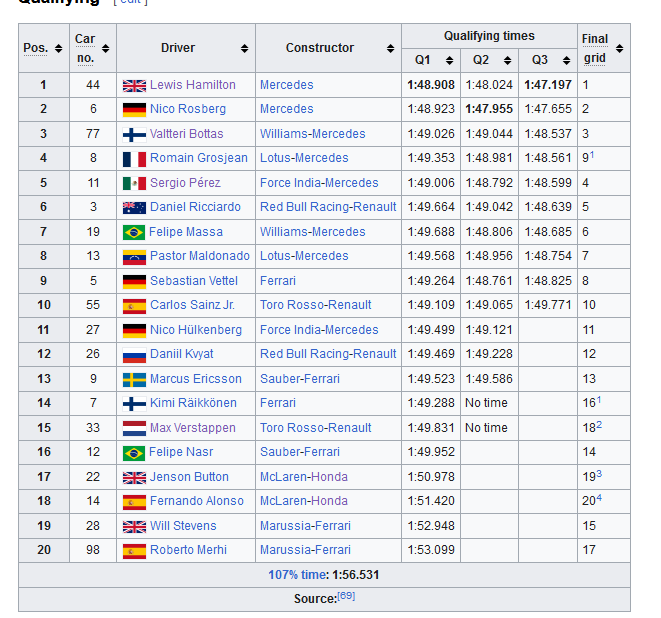This screenshot has height=618, width=661.
Task: Sort table by Driver column arrows
Action: (x=245, y=48)
